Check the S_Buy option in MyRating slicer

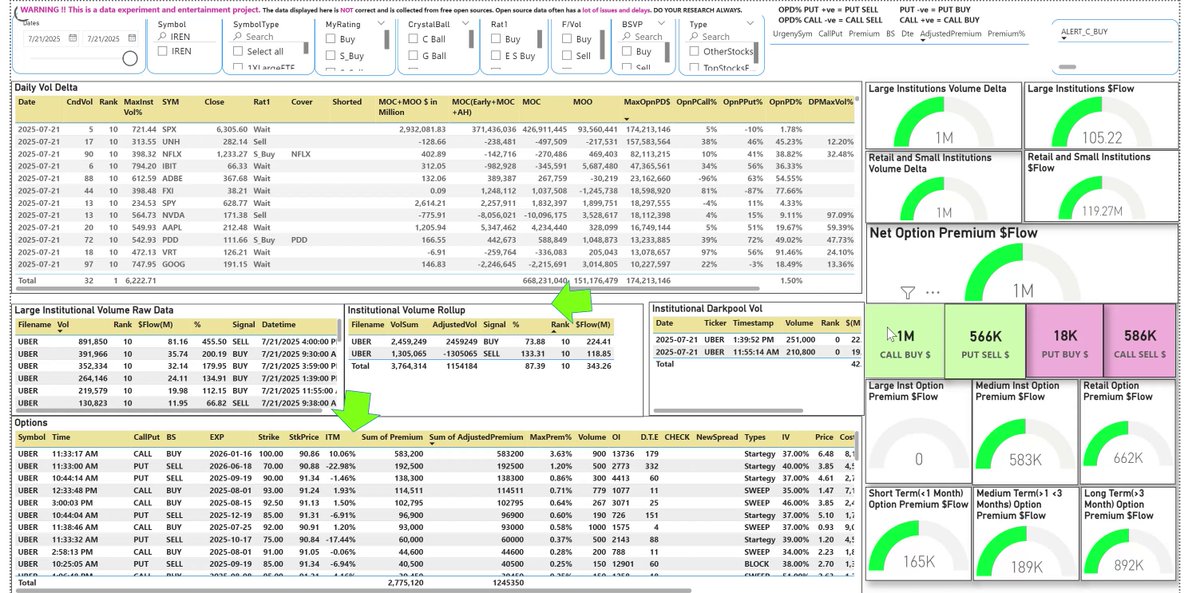(x=330, y=55)
